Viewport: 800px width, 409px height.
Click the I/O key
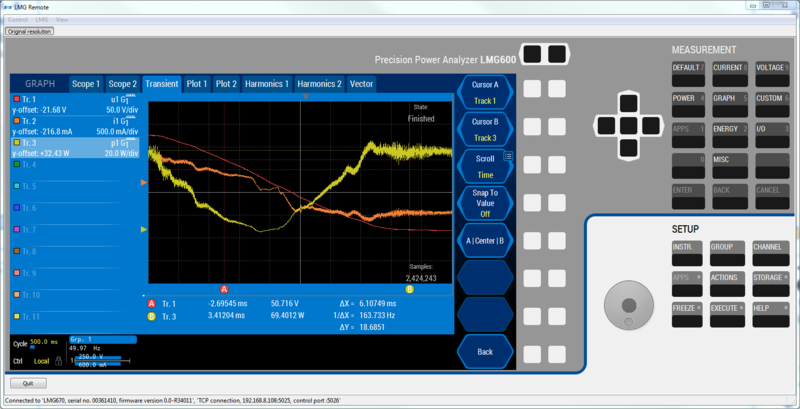click(x=772, y=136)
